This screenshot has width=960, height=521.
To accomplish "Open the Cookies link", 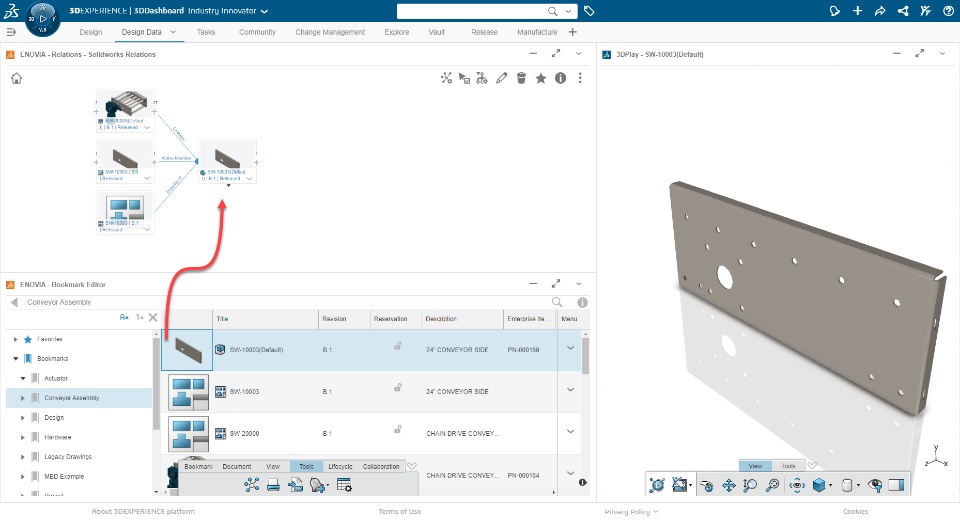I will 855,511.
